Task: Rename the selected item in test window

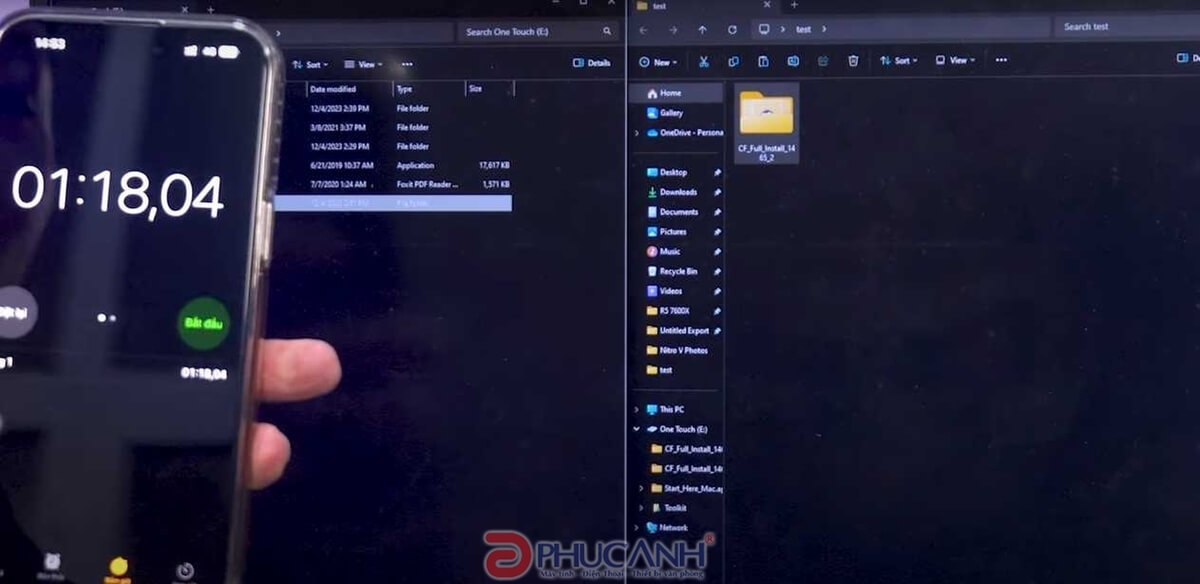Action: point(793,61)
